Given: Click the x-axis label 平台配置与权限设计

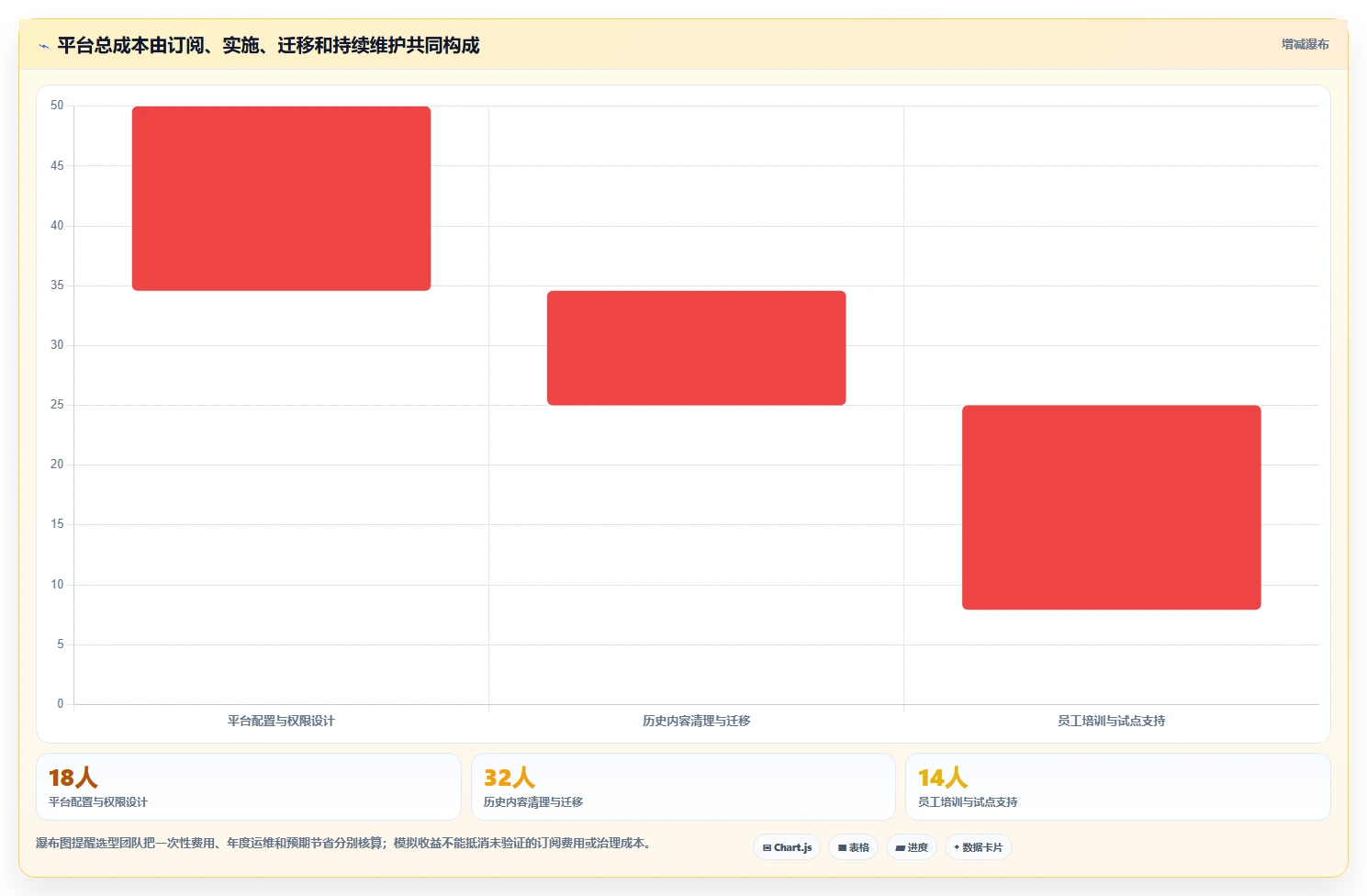Looking at the screenshot, I should (281, 721).
